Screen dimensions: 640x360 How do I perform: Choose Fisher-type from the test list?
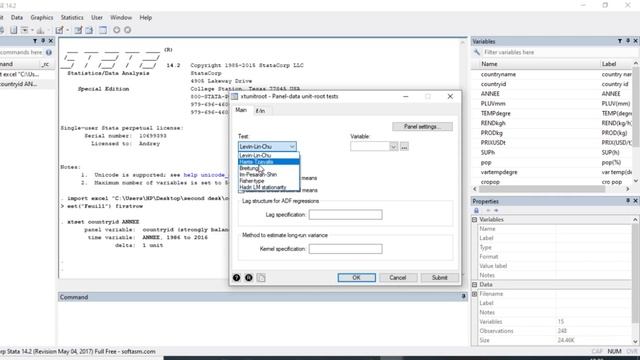(269, 181)
